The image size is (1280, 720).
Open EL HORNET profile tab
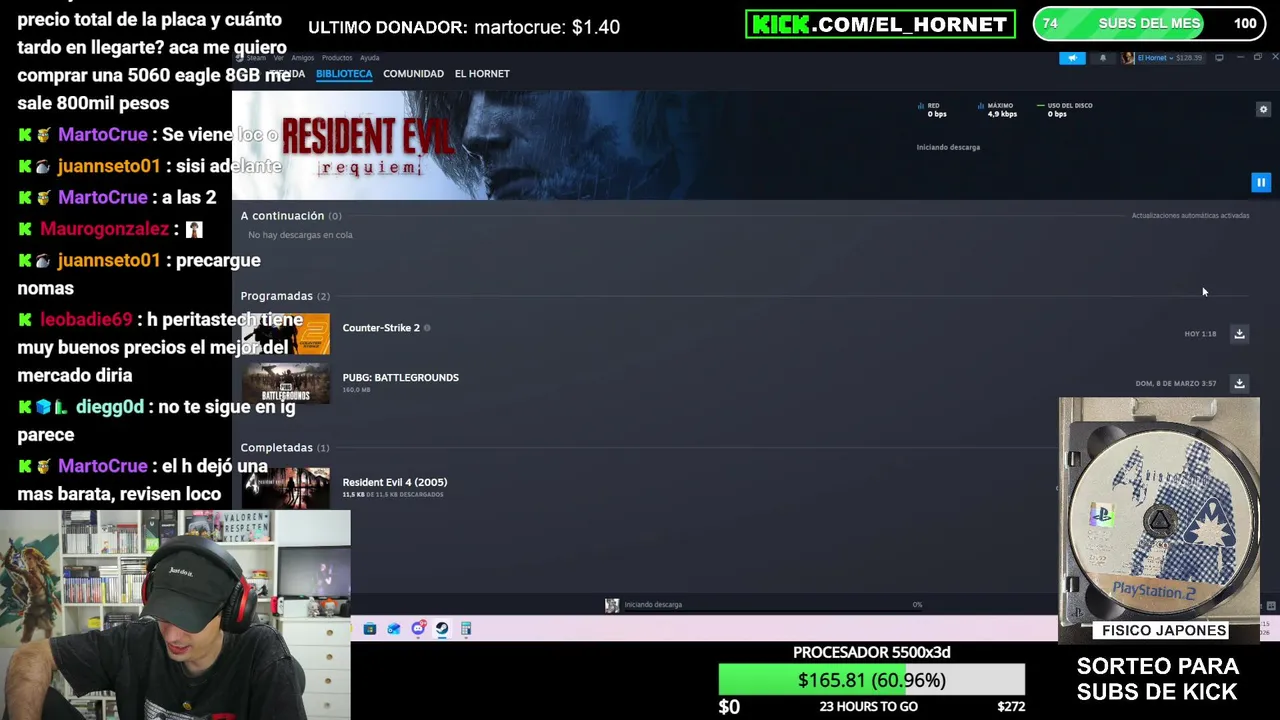tap(482, 74)
